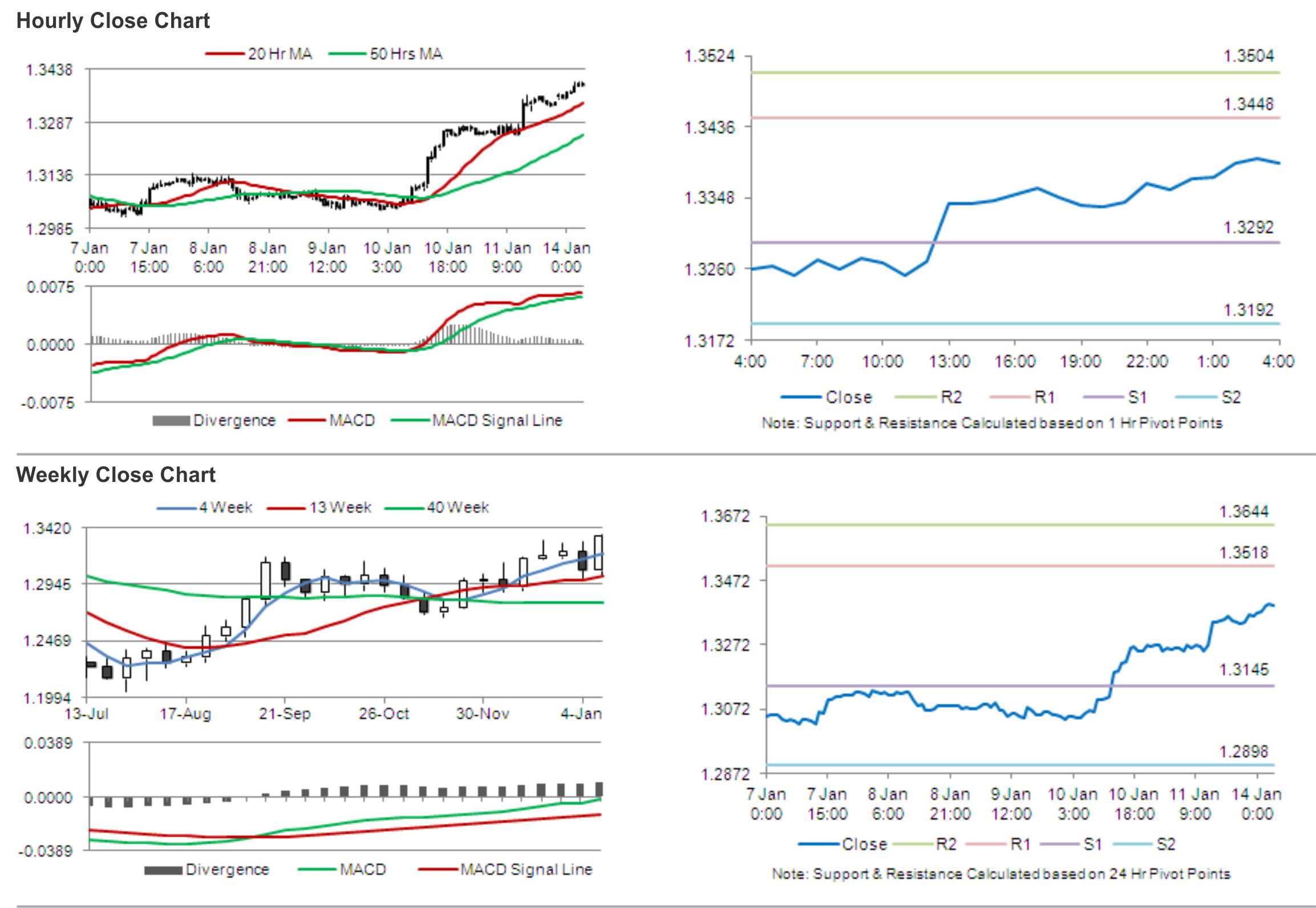Click the "1.3172" y-axis label

[709, 341]
